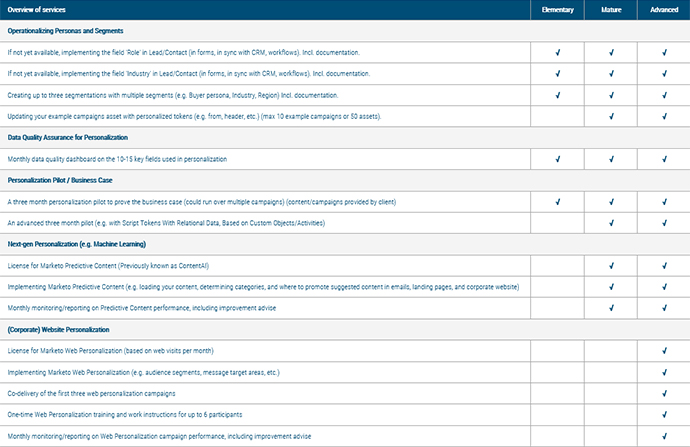Screen dimensions: 690x447
Task: Click the Mature checkmark for Marketo Predictive Content license
Action: 611,266
